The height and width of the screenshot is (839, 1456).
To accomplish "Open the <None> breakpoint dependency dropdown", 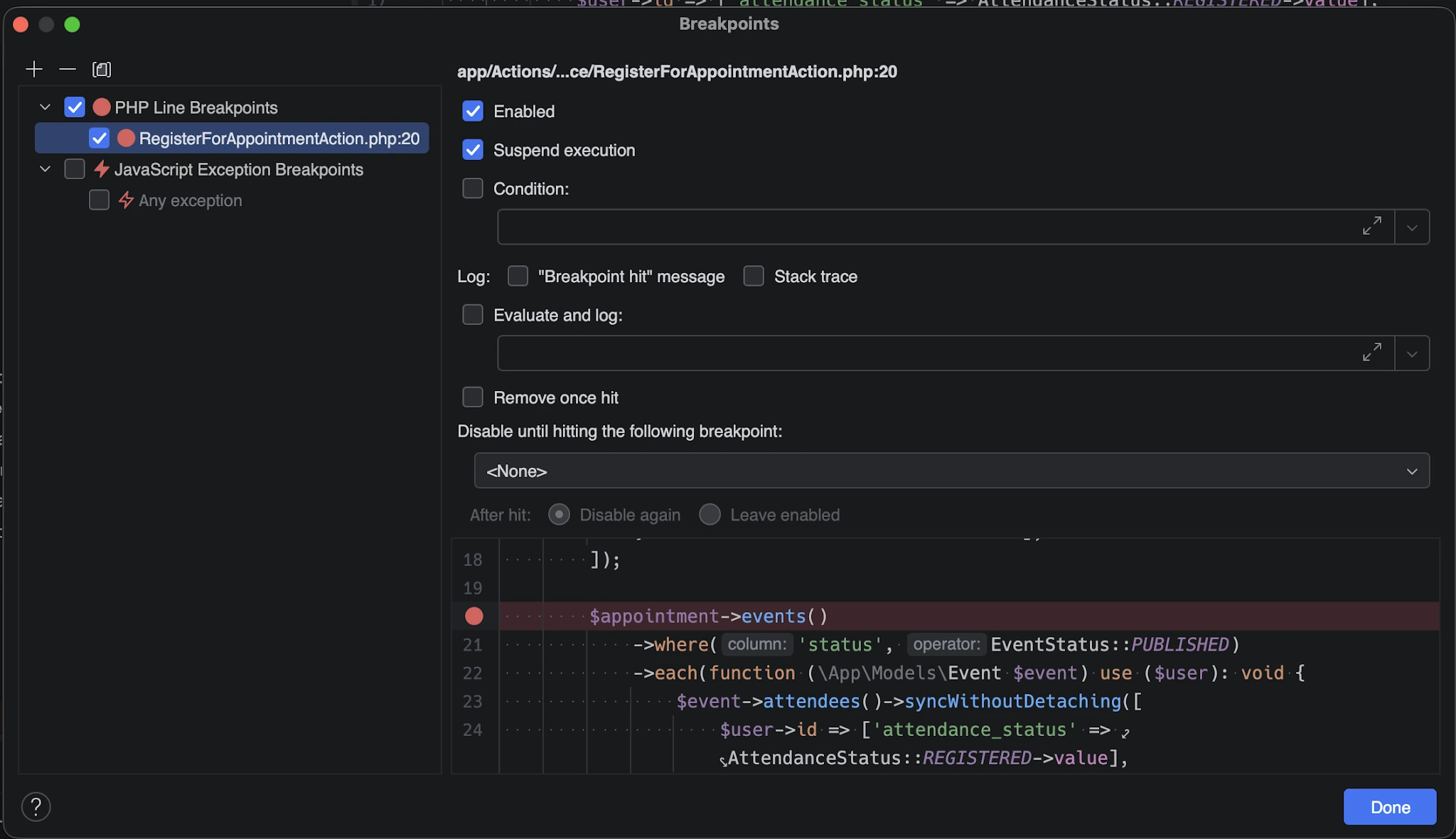I will click(951, 471).
